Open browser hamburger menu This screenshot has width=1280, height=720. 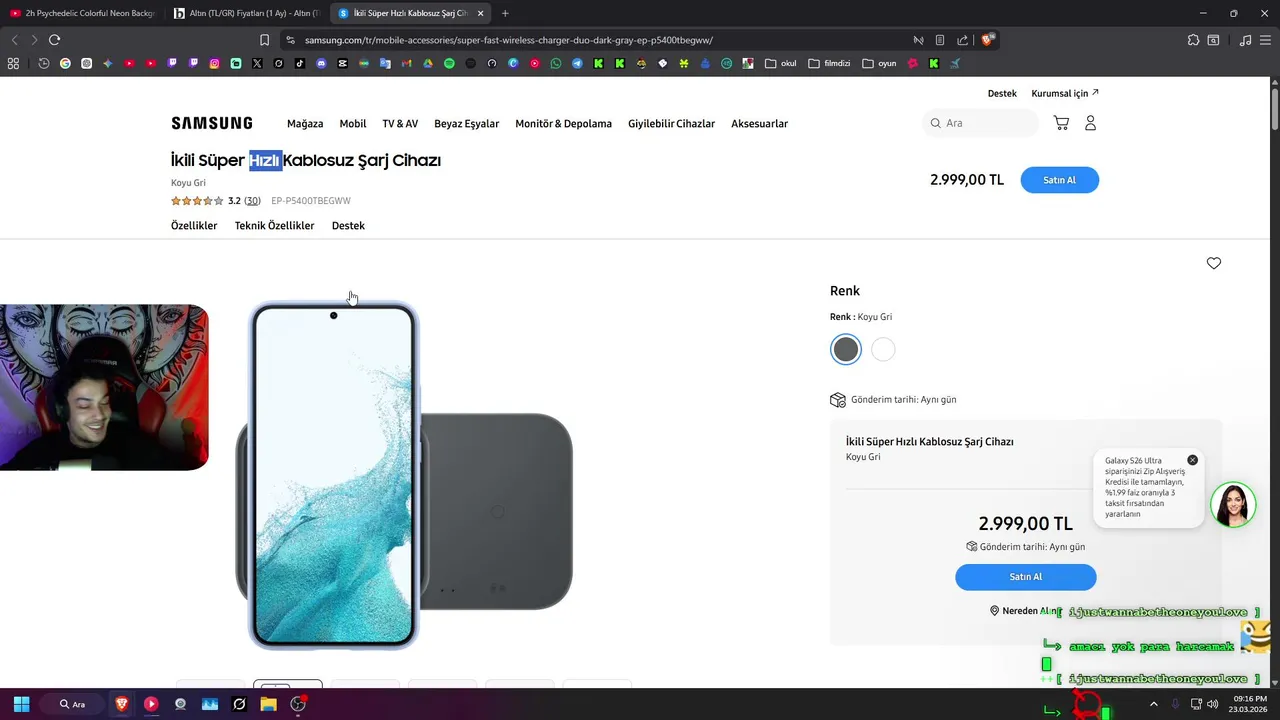pos(1265,40)
